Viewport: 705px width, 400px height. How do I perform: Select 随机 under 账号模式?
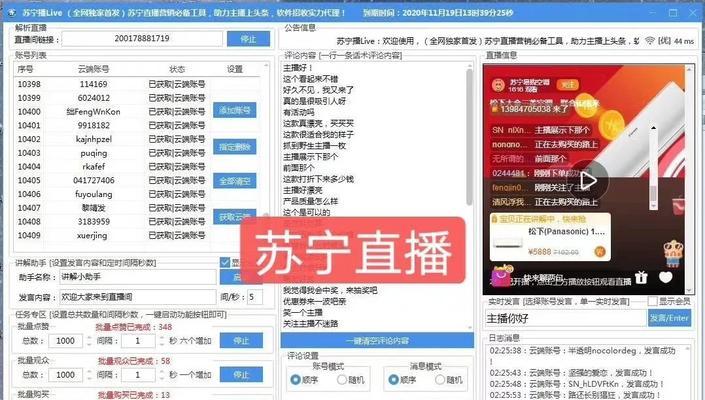342,380
